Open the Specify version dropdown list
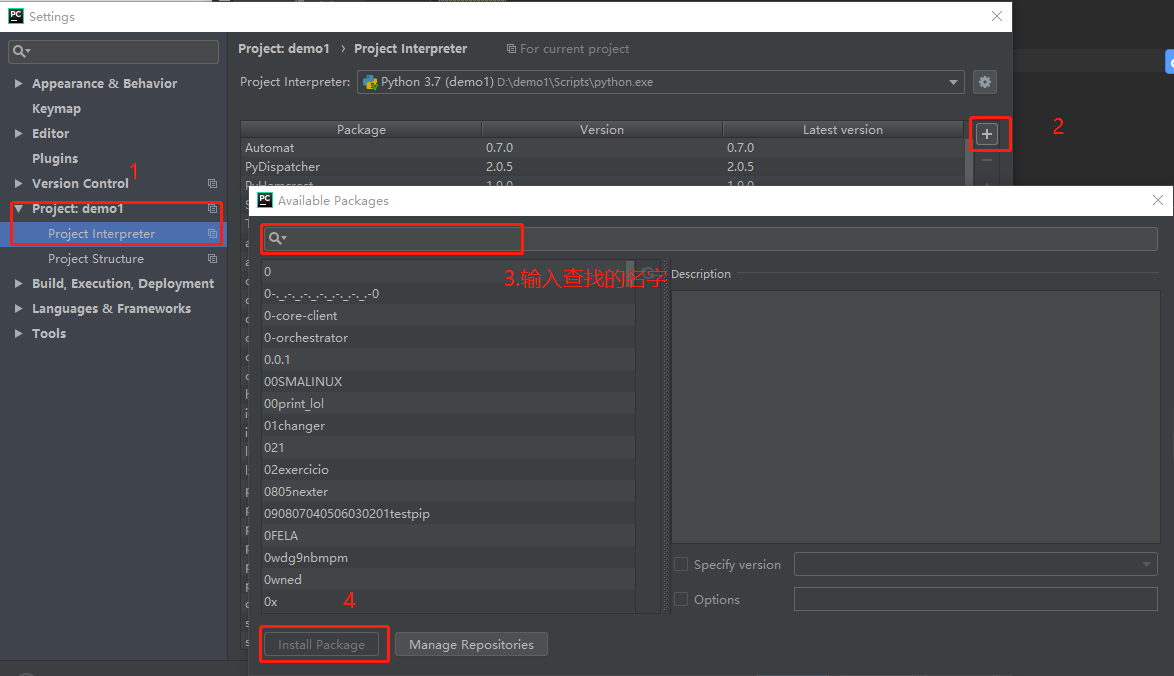1174x676 pixels. click(1146, 564)
